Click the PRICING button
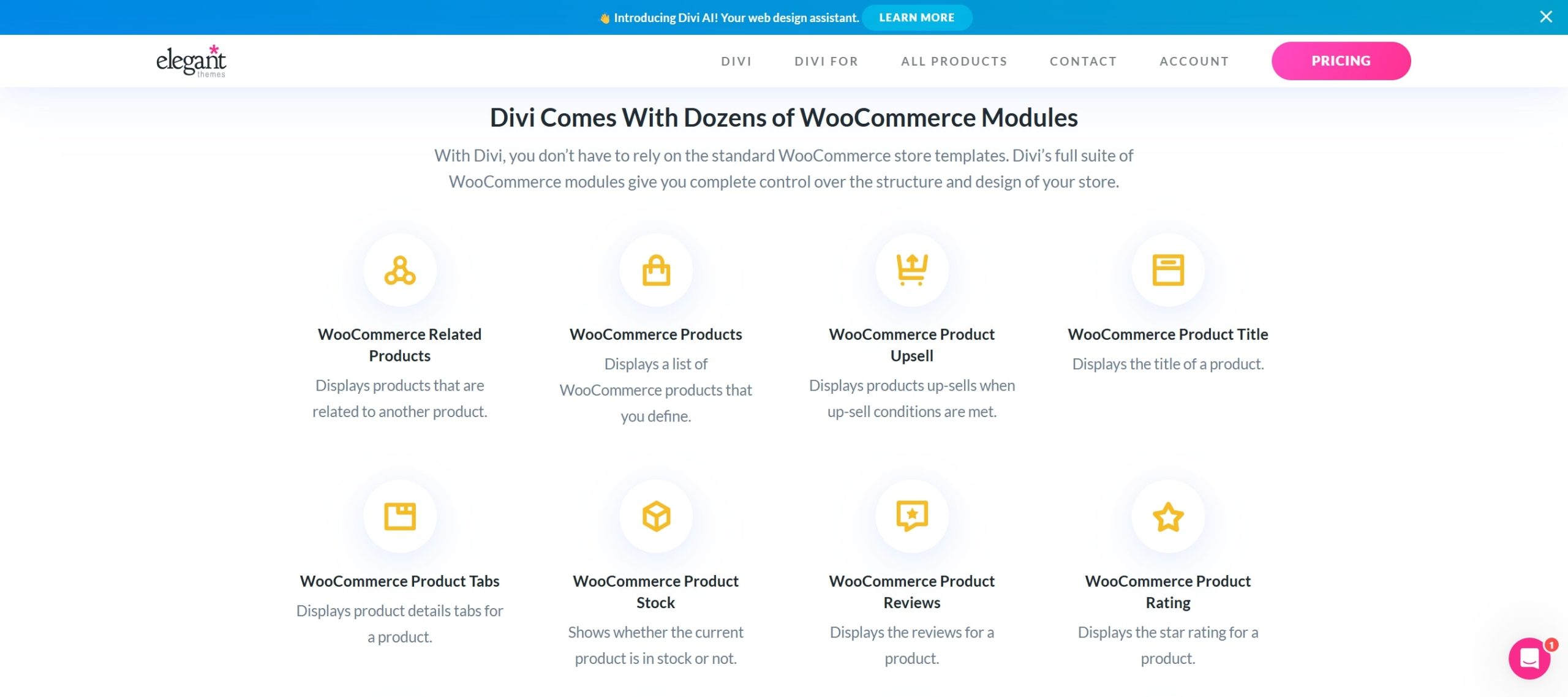 pos(1341,61)
